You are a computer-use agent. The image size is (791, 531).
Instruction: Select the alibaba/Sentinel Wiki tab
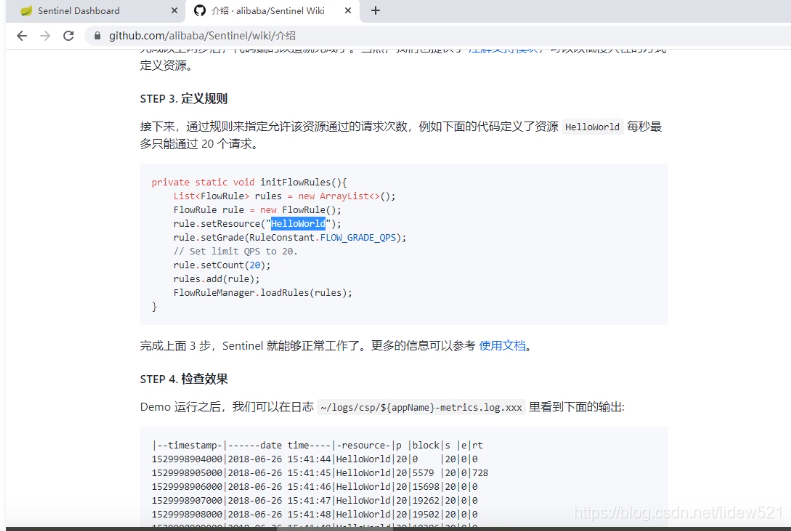pos(272,11)
